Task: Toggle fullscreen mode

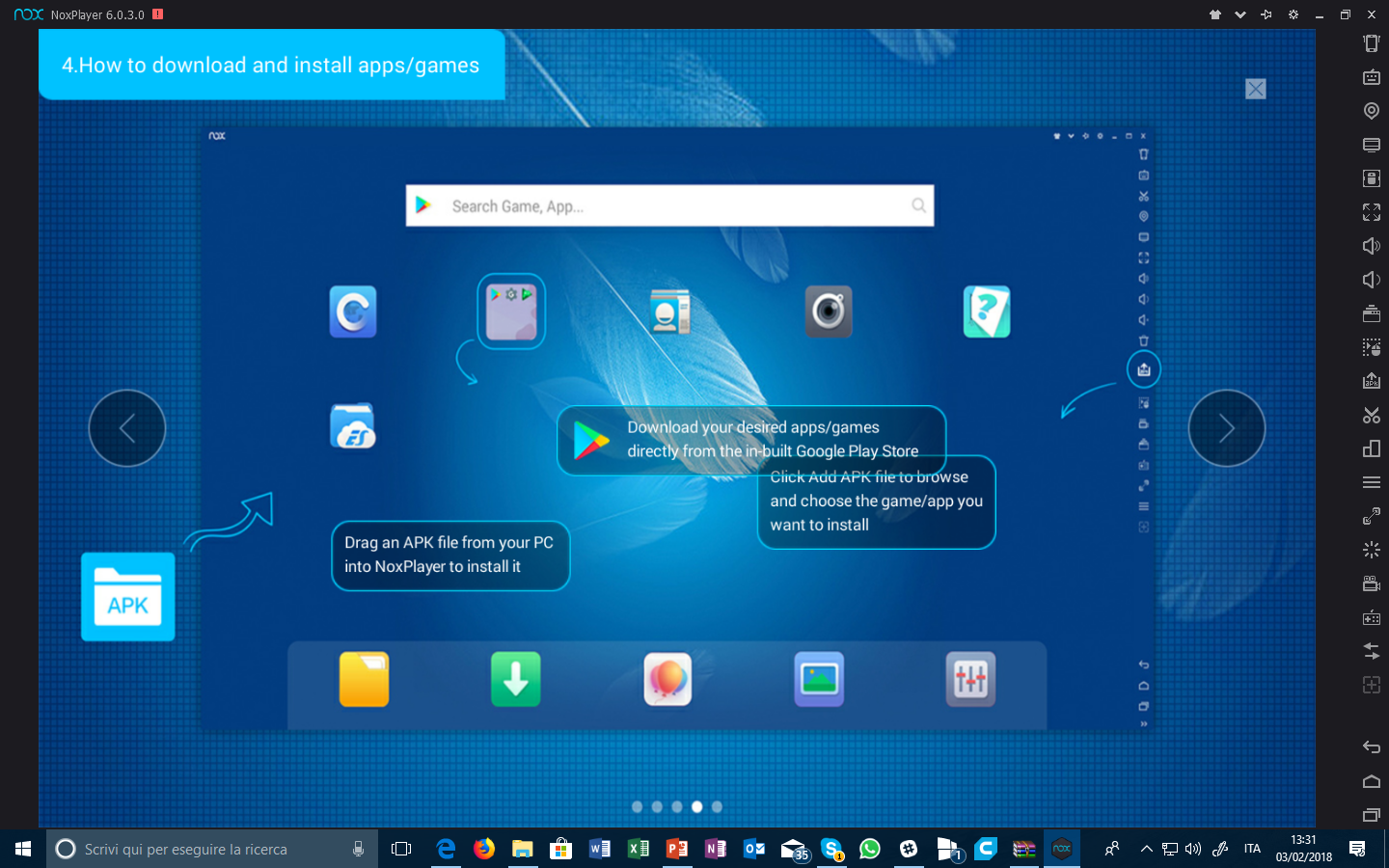Action: (x=1371, y=212)
